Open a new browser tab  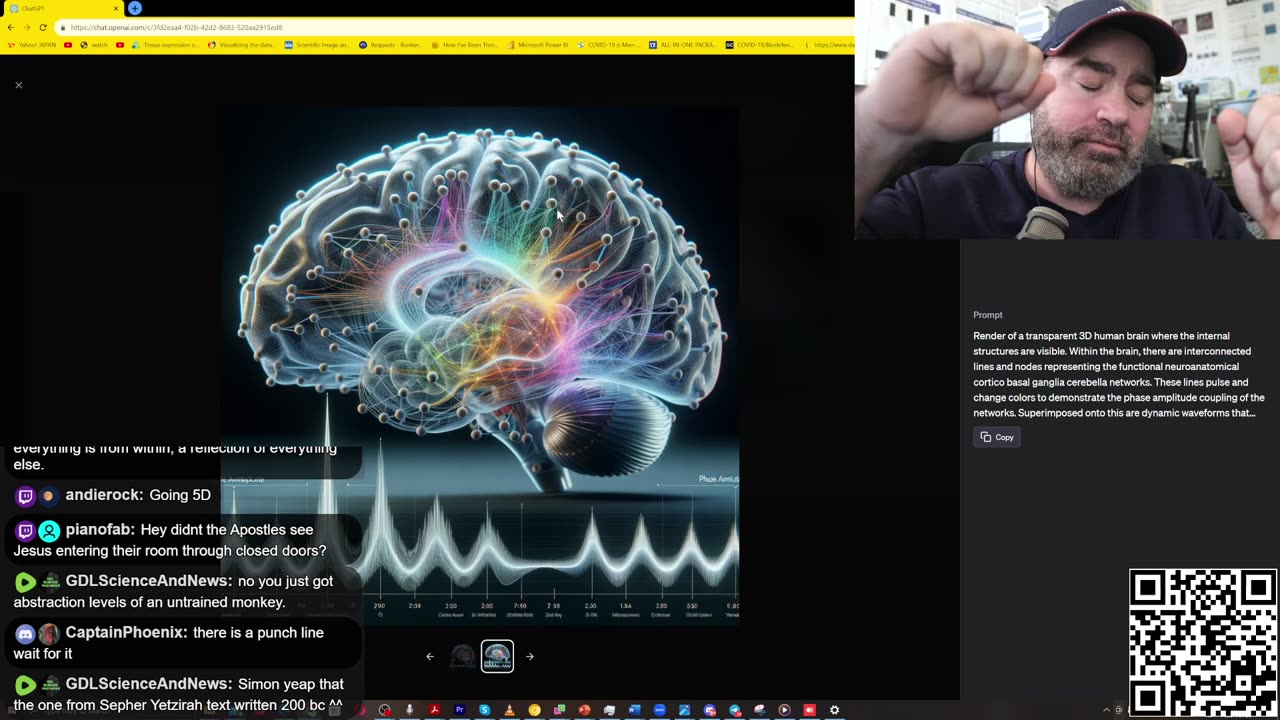(135, 8)
